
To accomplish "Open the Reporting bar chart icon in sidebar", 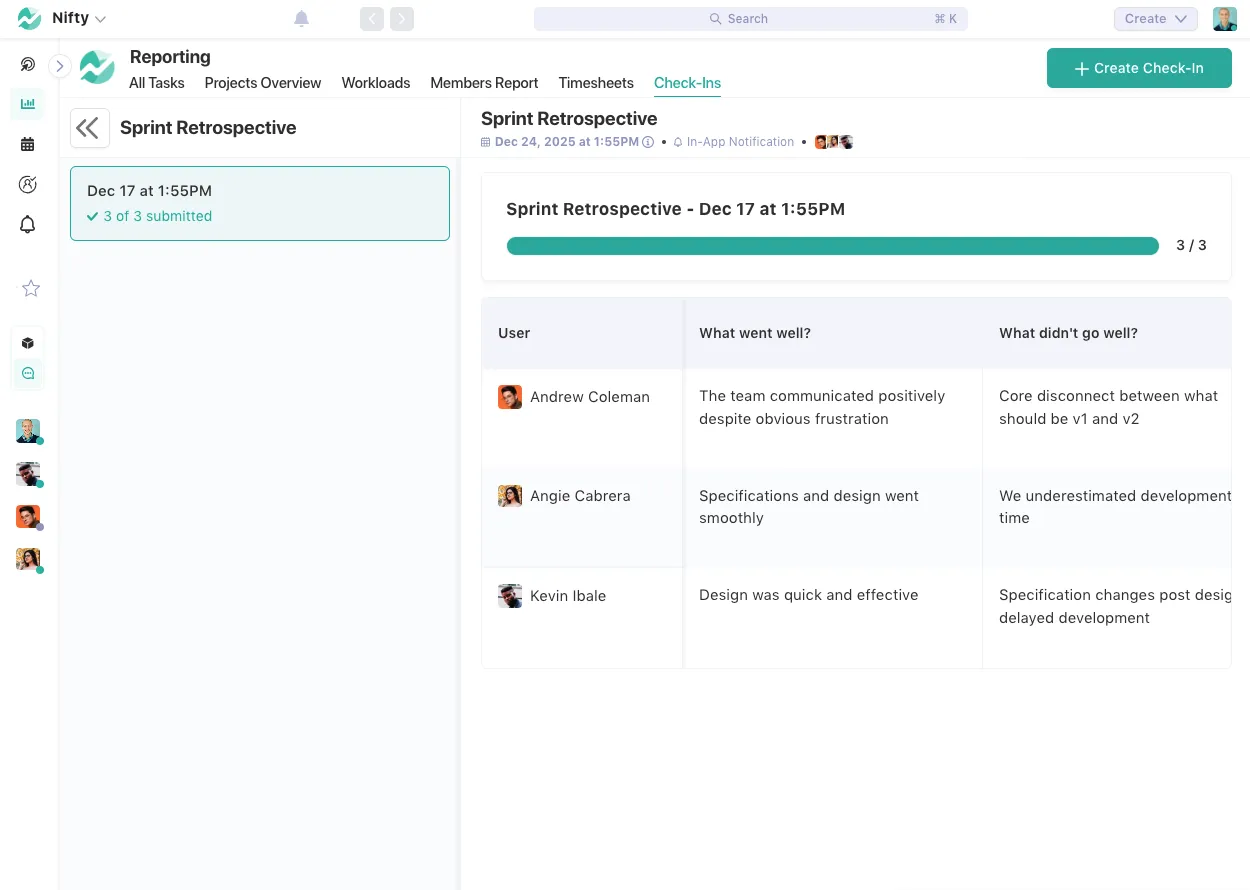I will 27,104.
